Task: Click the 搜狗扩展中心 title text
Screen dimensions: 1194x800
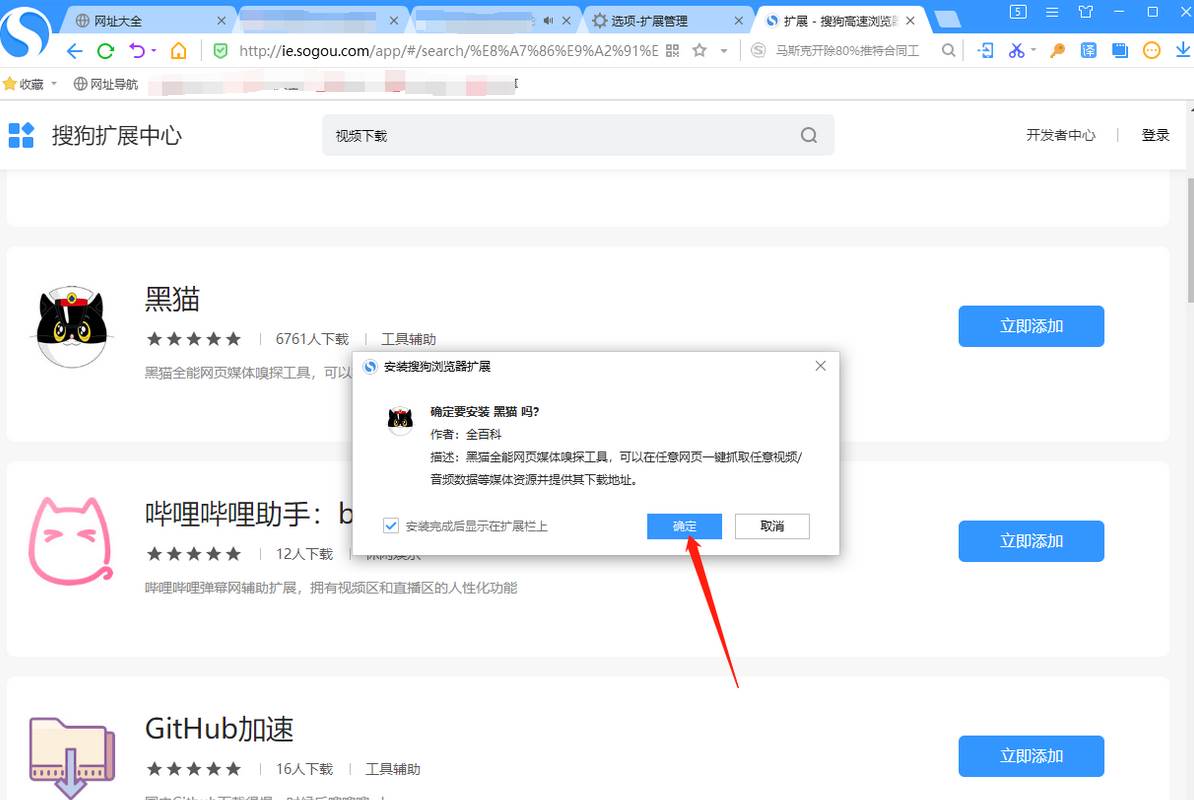Action: 117,135
